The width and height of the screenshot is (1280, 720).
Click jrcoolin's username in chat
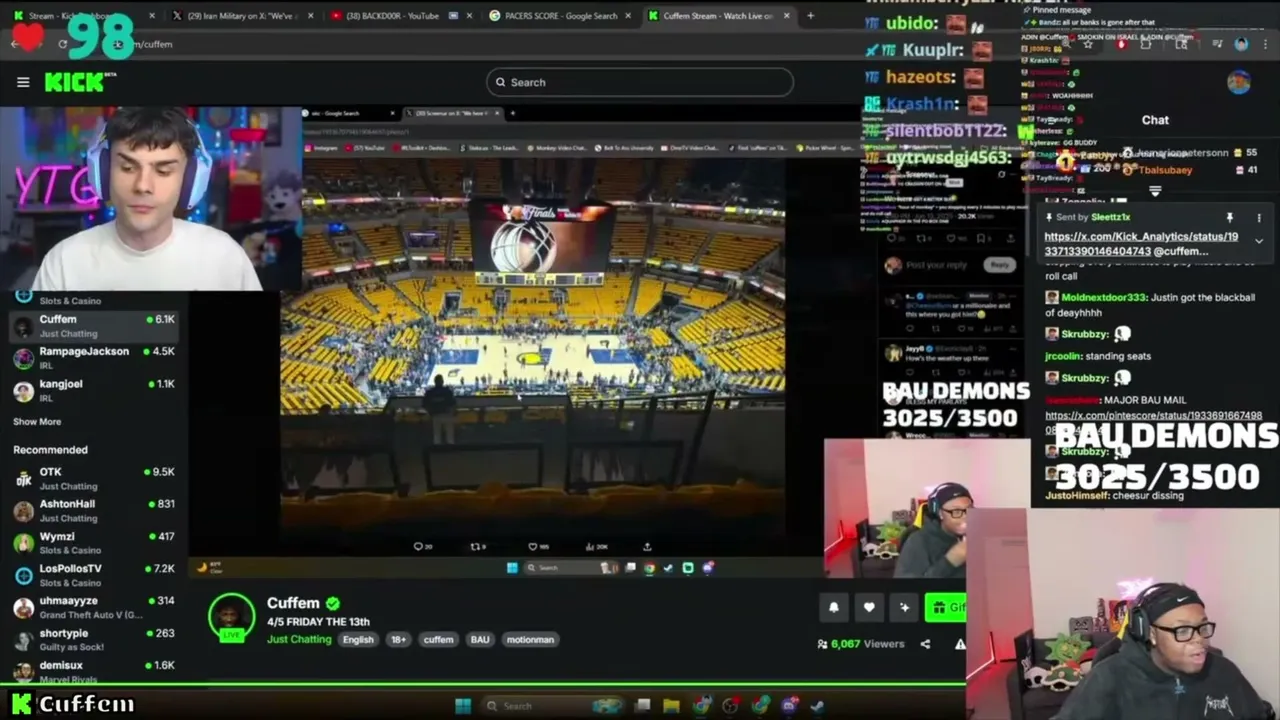coord(1066,356)
